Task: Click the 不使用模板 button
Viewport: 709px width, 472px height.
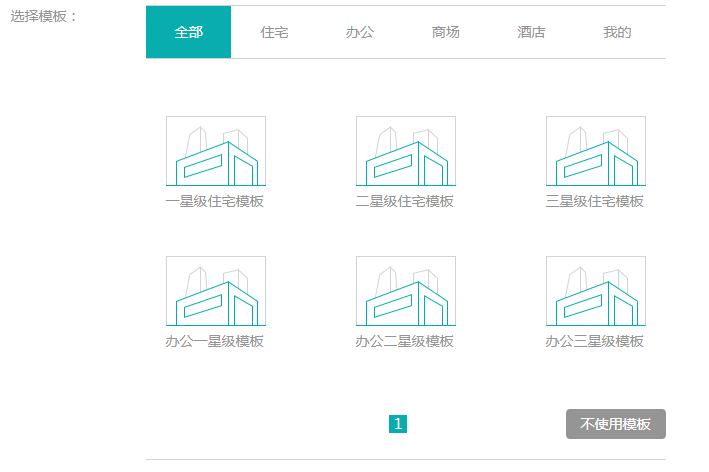Action: (616, 424)
